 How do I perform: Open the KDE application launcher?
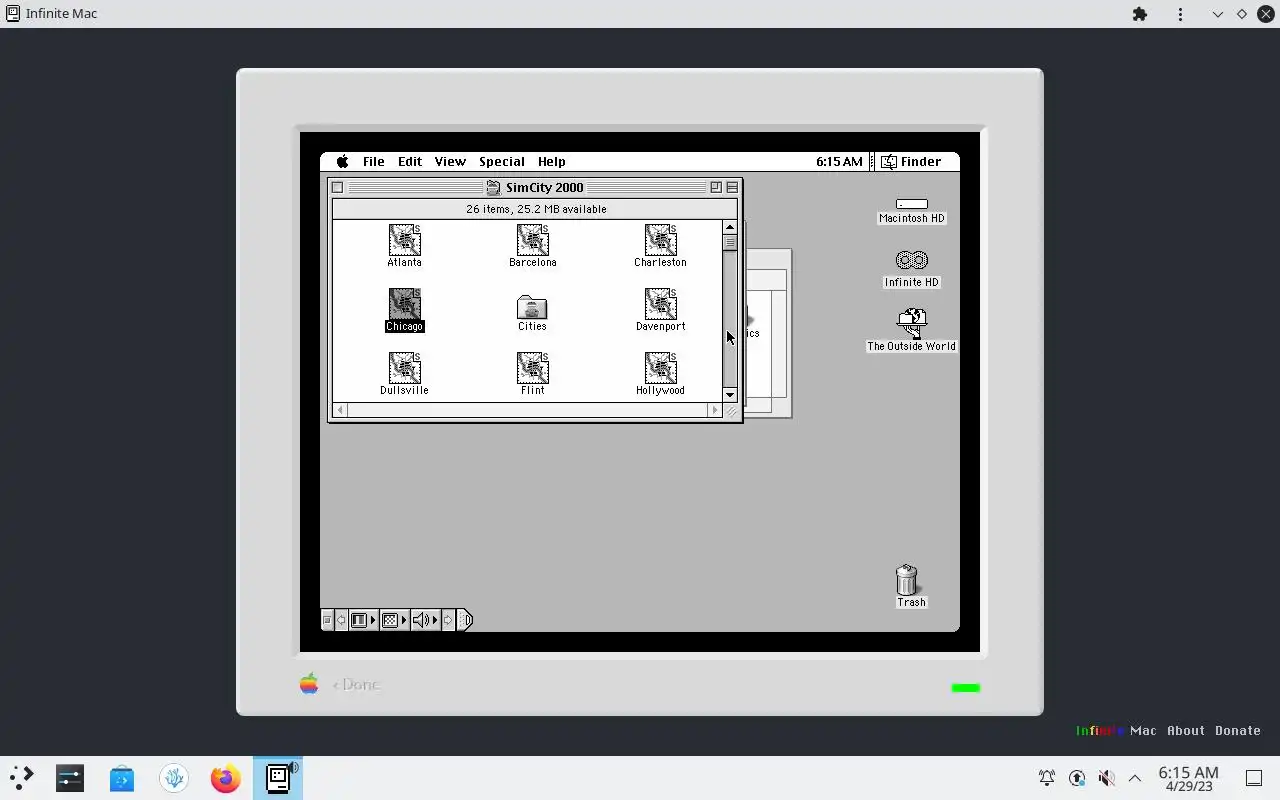point(22,778)
